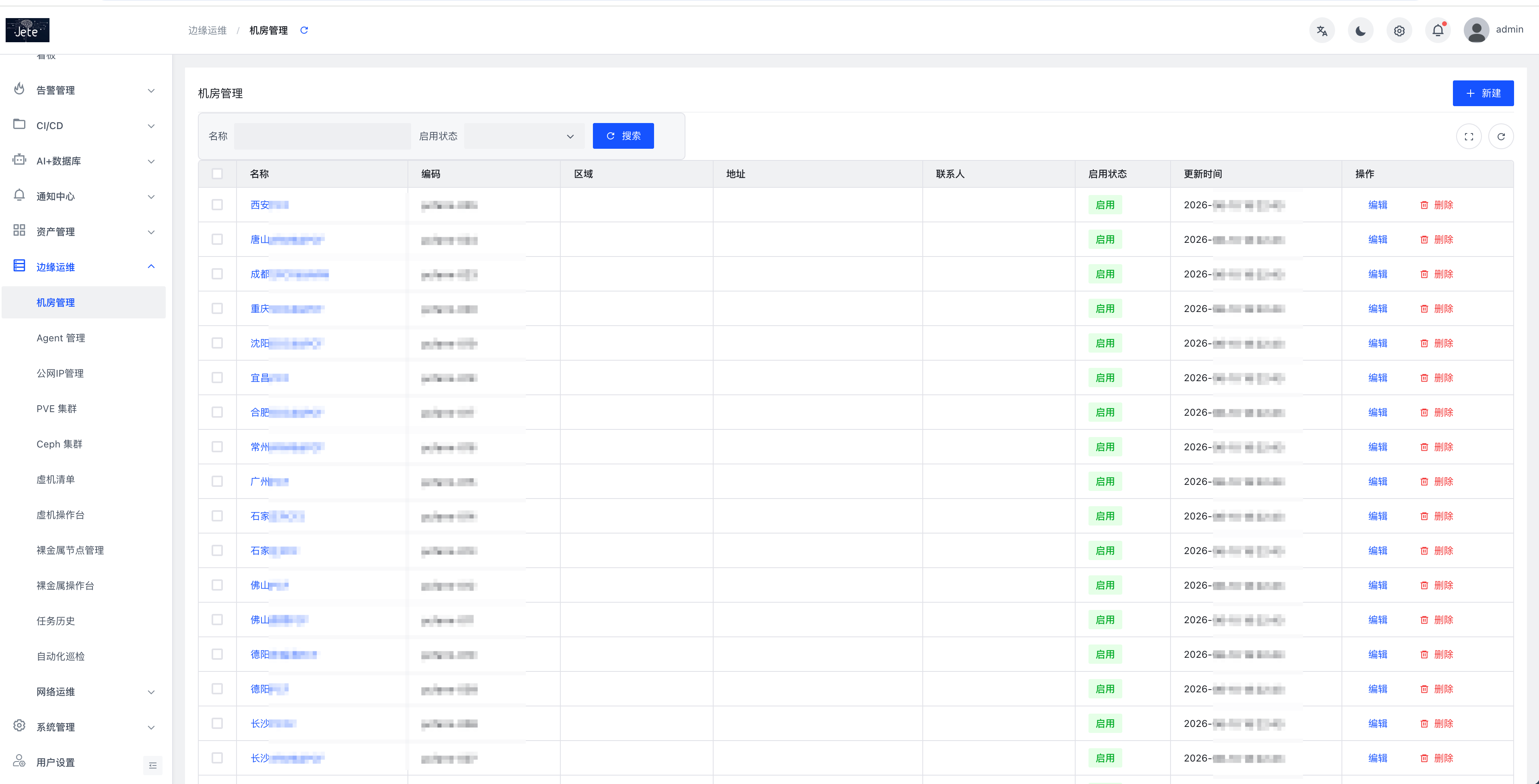Open the language translation switcher
Screen dimensions: 1539x784
click(1321, 31)
